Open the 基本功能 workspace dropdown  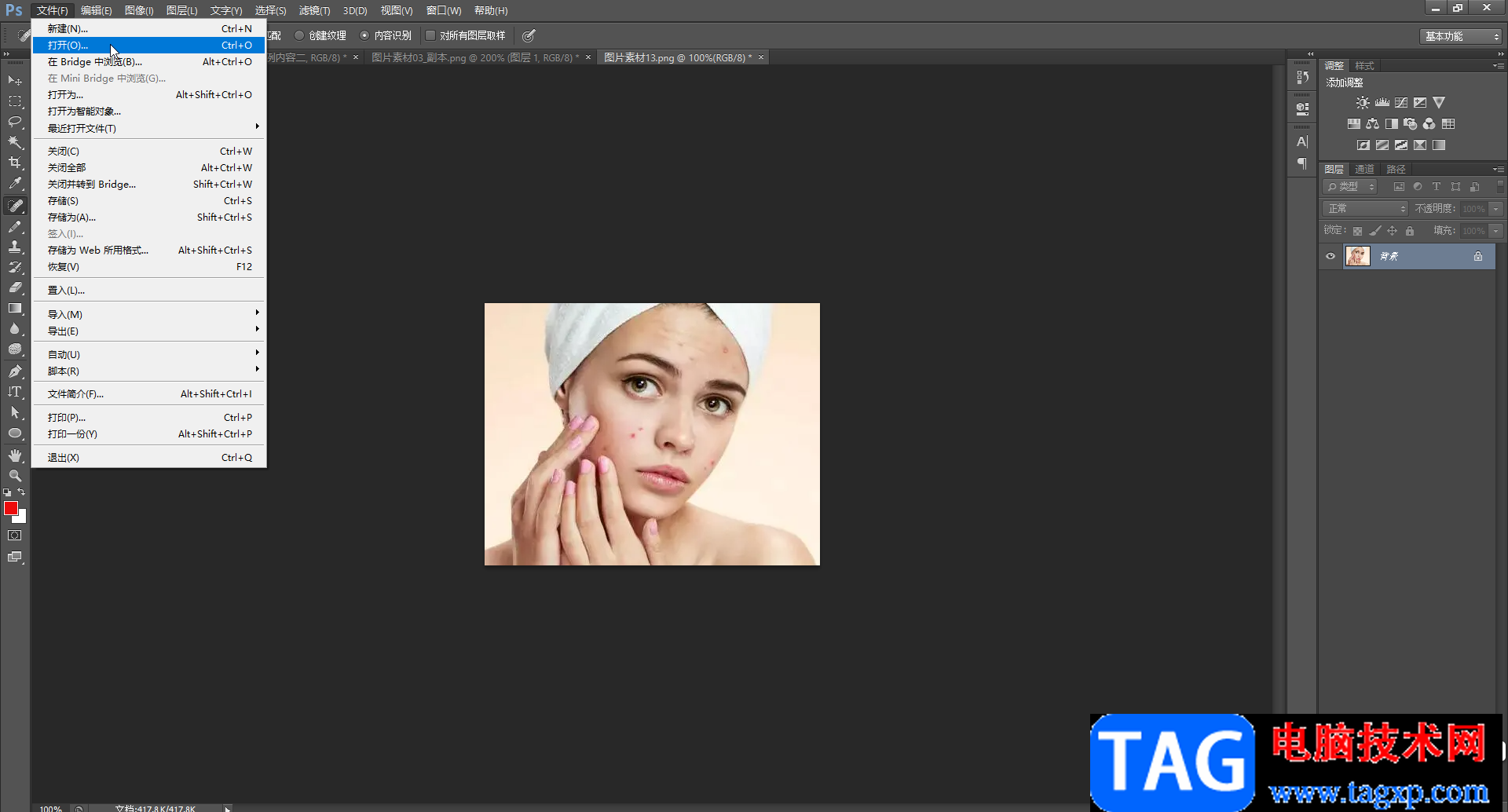tap(1461, 36)
